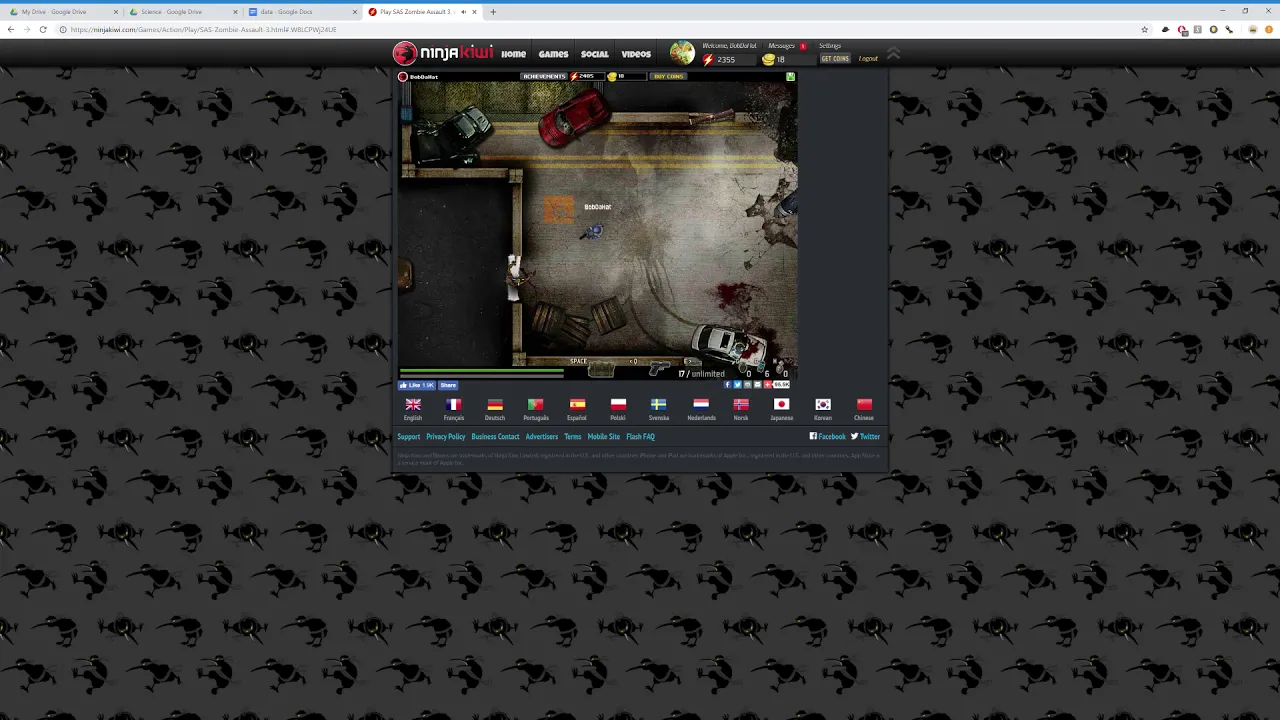Switch to data - Google Docs tab
The width and height of the screenshot is (1280, 720).
300,12
